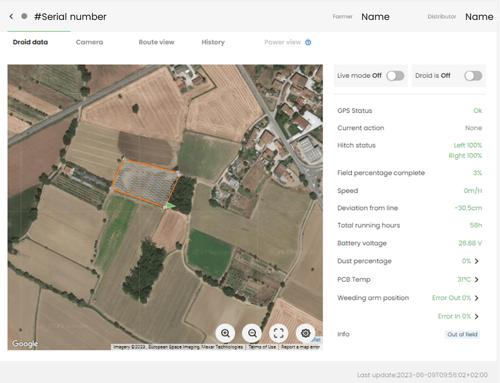
Task: Click the Hitch status Right 100% value
Action: click(465, 156)
